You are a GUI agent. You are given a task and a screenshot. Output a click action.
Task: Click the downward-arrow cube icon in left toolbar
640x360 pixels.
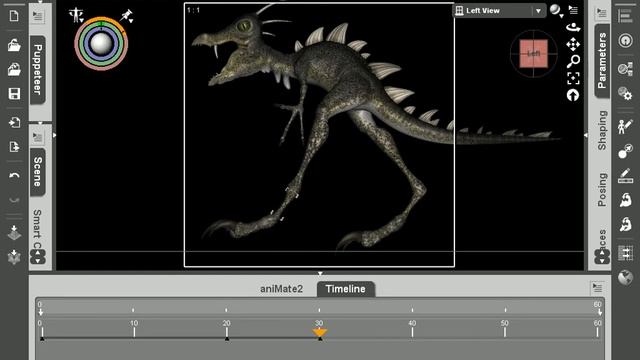tap(14, 233)
